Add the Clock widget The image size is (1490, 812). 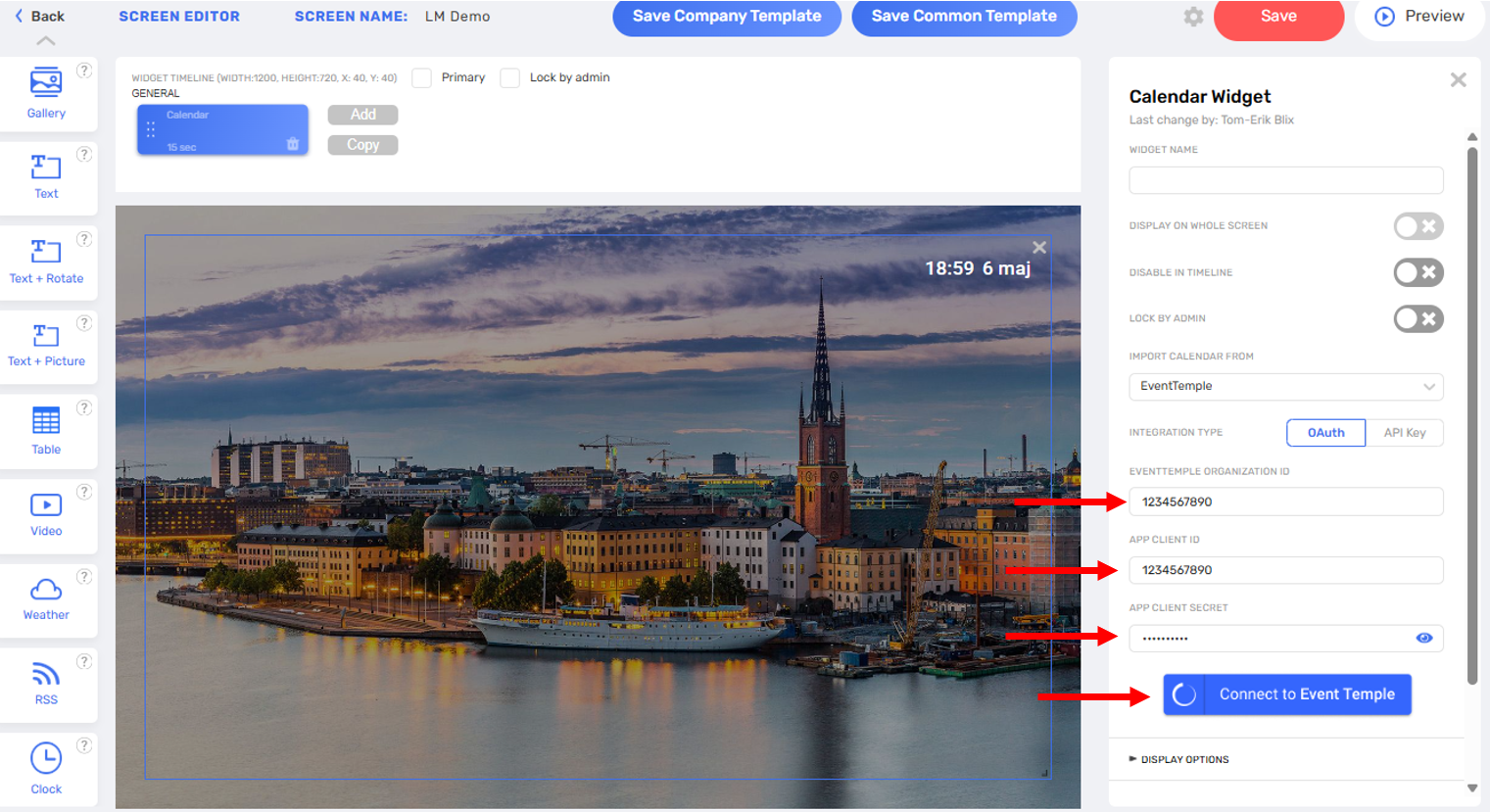46,769
